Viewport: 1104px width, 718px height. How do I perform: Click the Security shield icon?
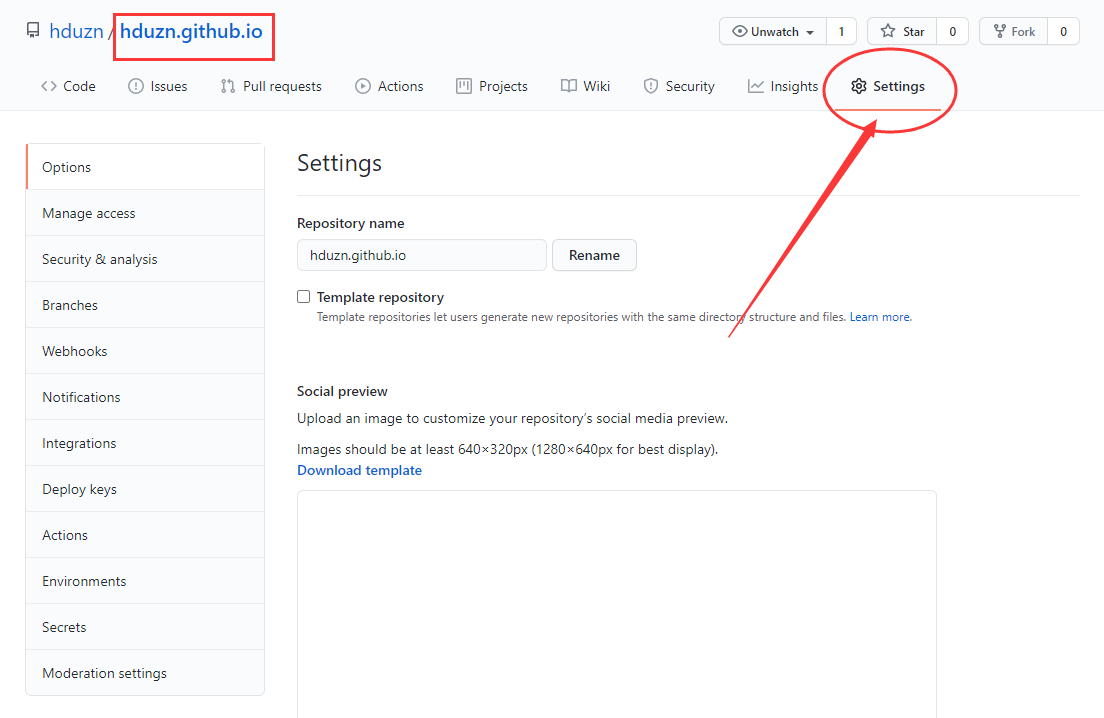[x=651, y=86]
